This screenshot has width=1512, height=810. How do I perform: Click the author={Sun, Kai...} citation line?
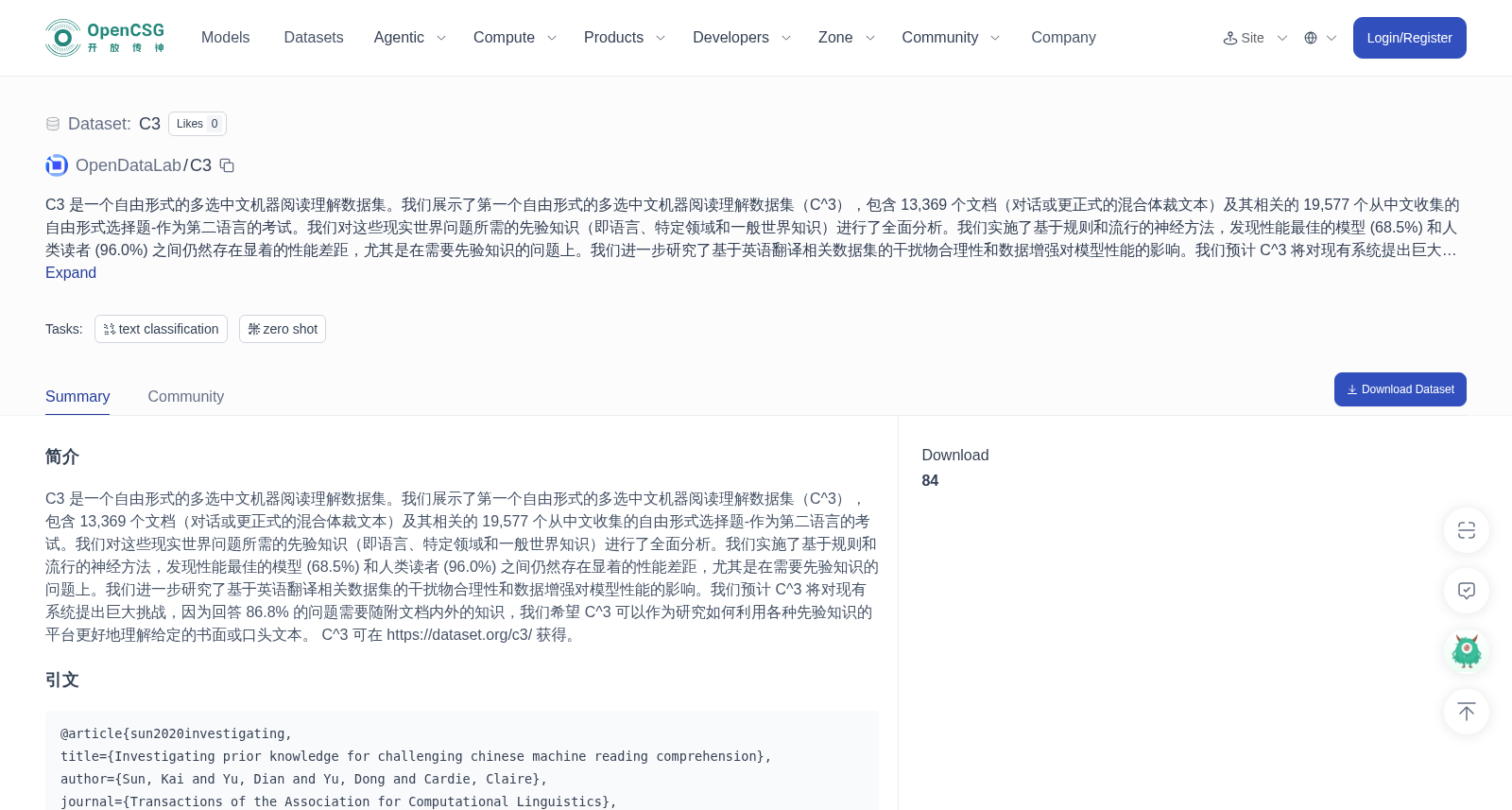pyautogui.click(x=304, y=779)
